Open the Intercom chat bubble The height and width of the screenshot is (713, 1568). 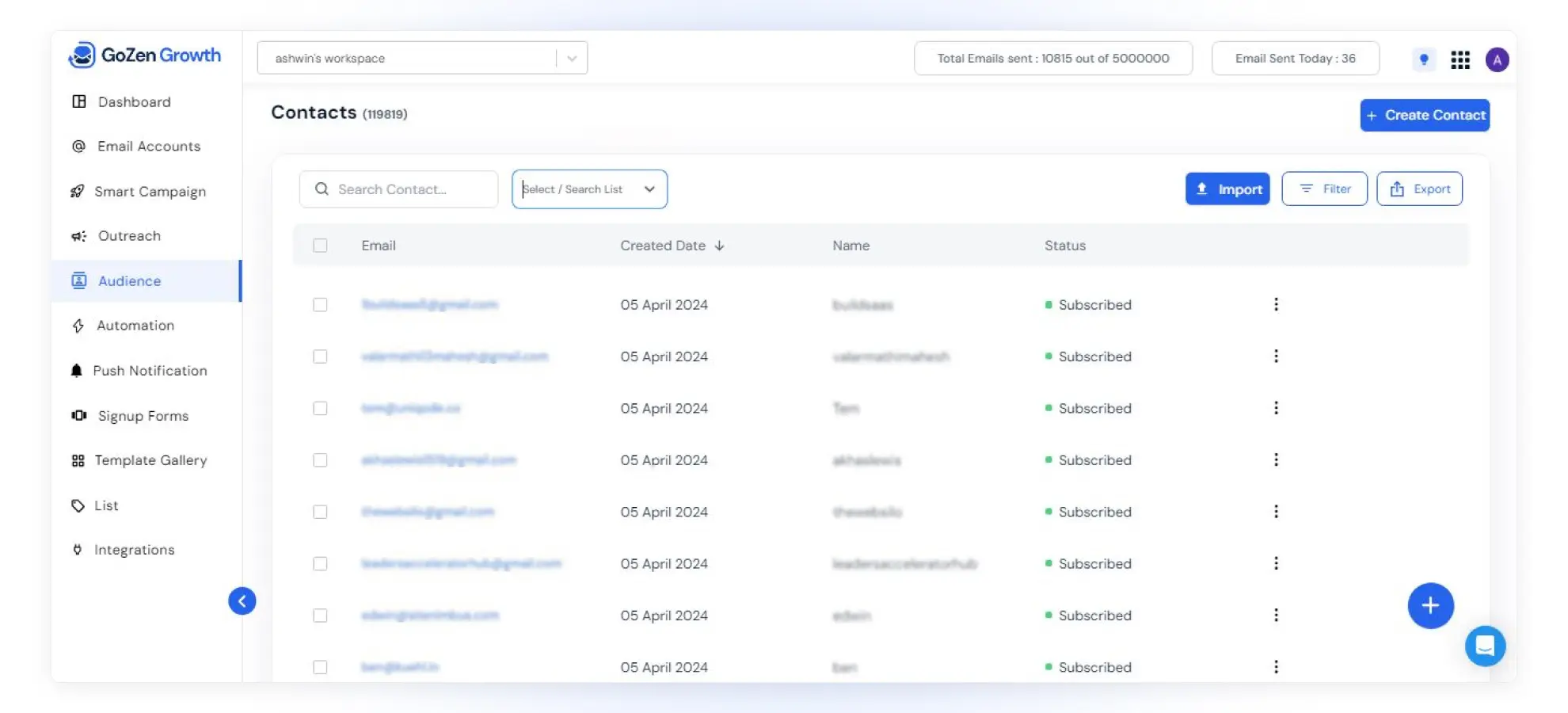tap(1486, 646)
